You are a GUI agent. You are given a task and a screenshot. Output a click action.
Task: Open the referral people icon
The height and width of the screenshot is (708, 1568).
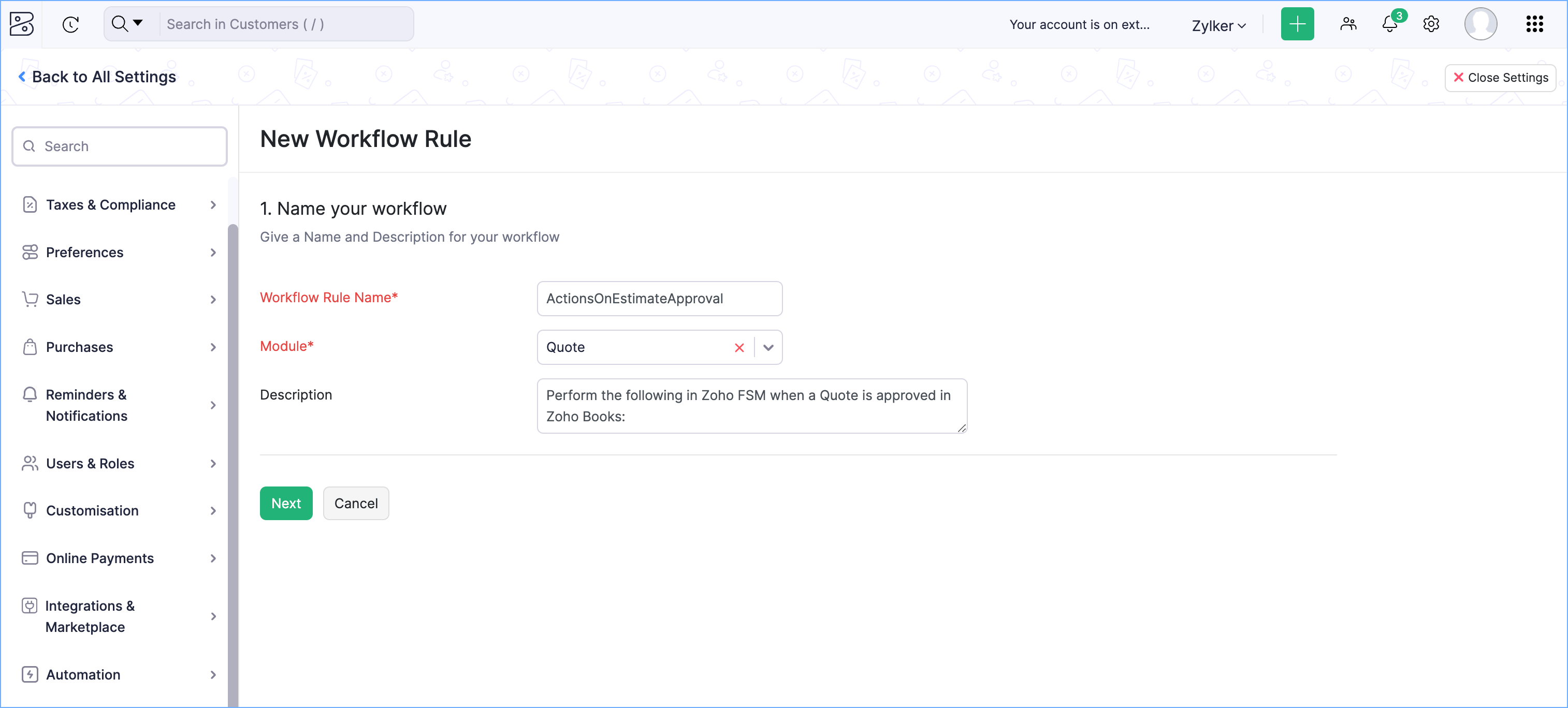1347,24
